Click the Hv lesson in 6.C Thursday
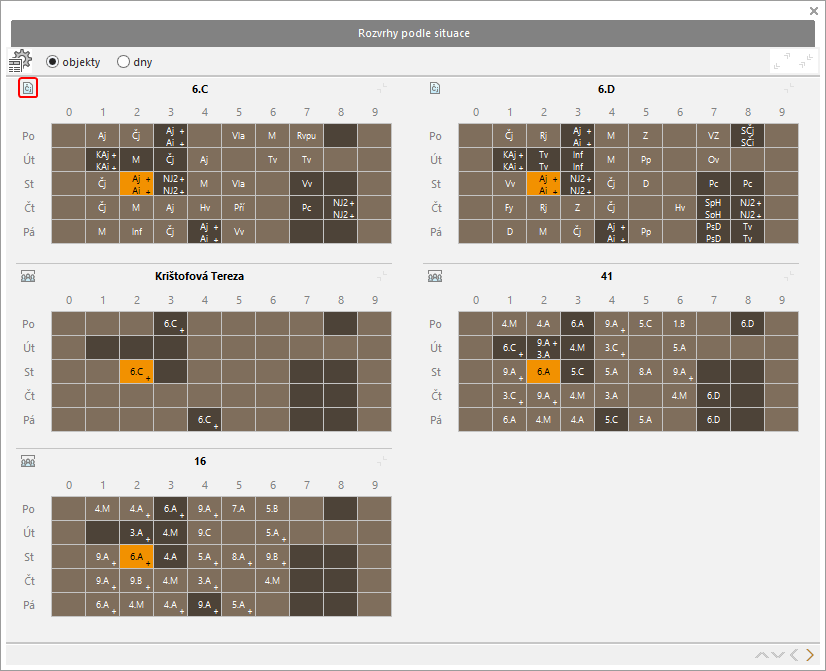This screenshot has height=671, width=826. 204,208
